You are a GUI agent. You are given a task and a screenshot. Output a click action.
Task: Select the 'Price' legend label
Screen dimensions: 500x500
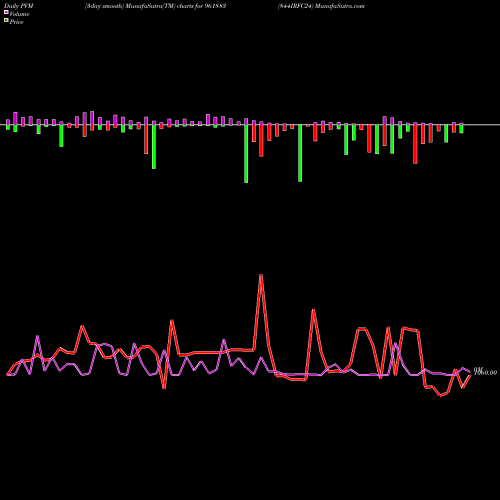(16, 22)
